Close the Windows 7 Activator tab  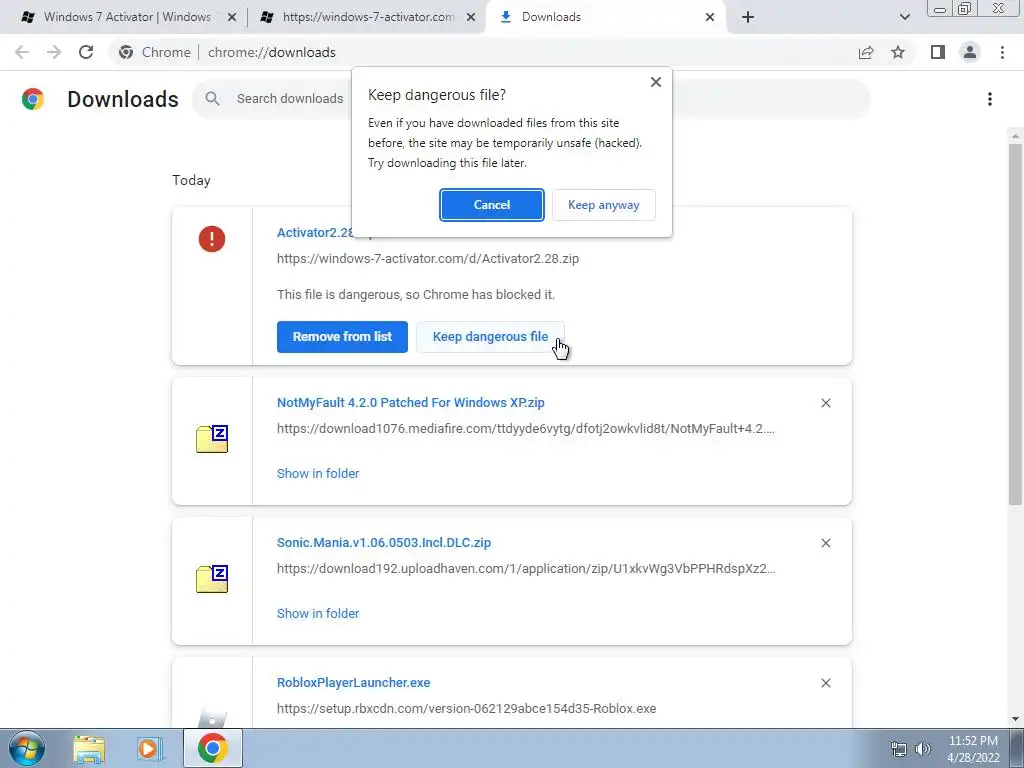(232, 17)
